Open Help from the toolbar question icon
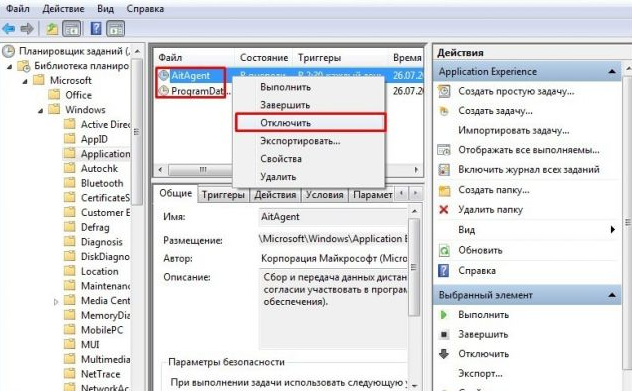Screen dimensions: 632x391 click(x=96, y=29)
